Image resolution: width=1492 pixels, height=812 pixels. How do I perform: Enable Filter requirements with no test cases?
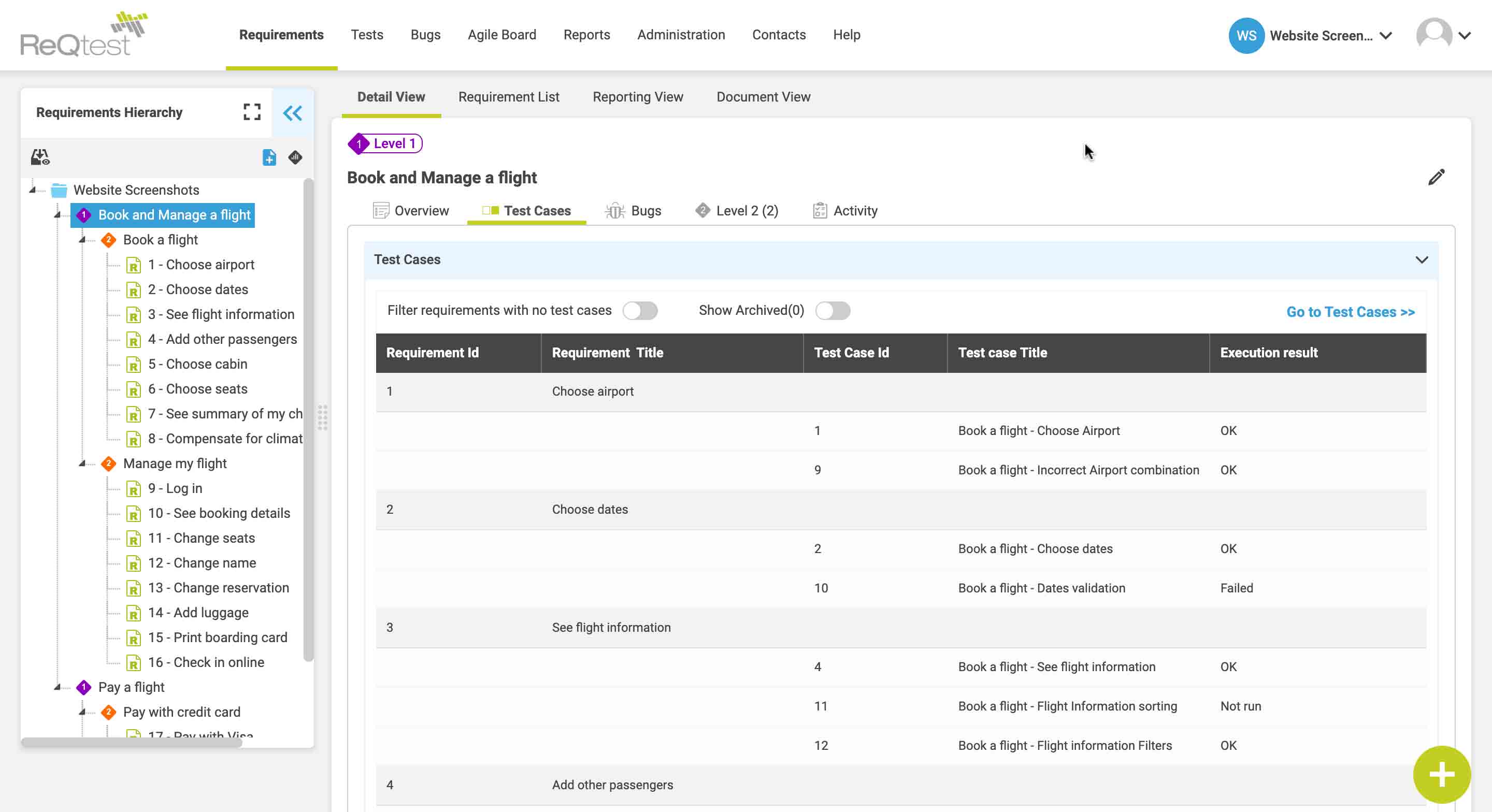641,310
